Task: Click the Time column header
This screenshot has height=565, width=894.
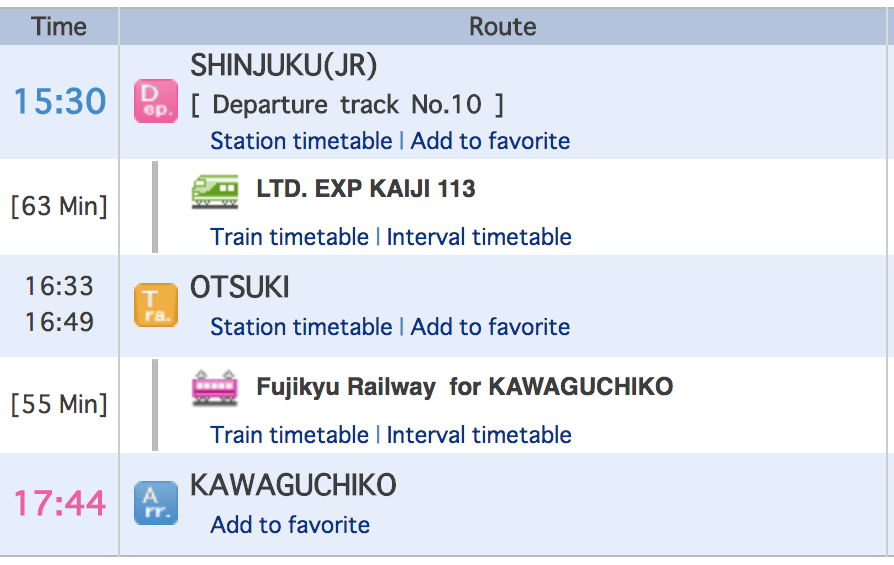Action: coord(59,27)
